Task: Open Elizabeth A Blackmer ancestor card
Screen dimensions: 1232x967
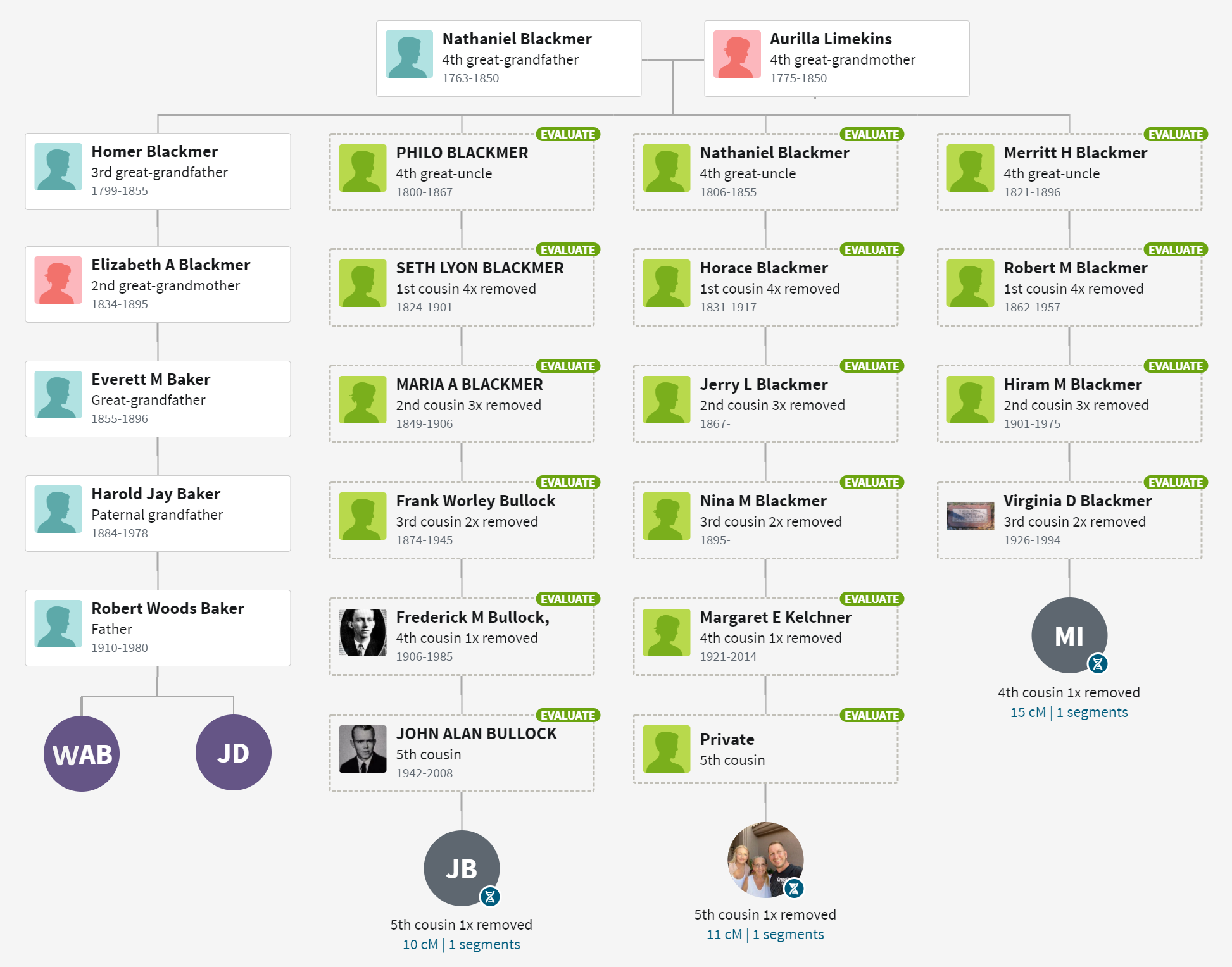Action: pyautogui.click(x=158, y=284)
